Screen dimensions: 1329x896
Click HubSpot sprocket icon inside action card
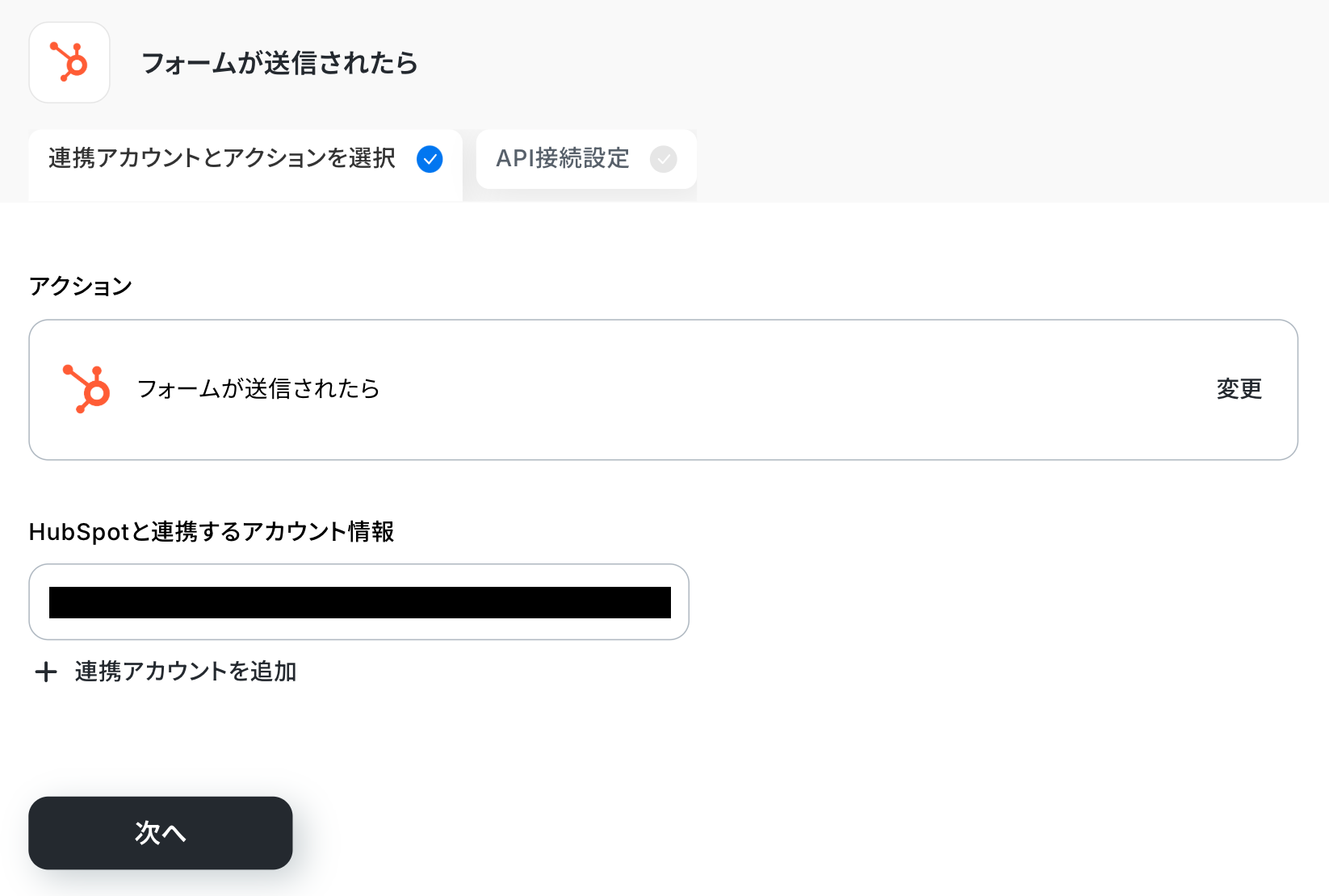(x=86, y=389)
